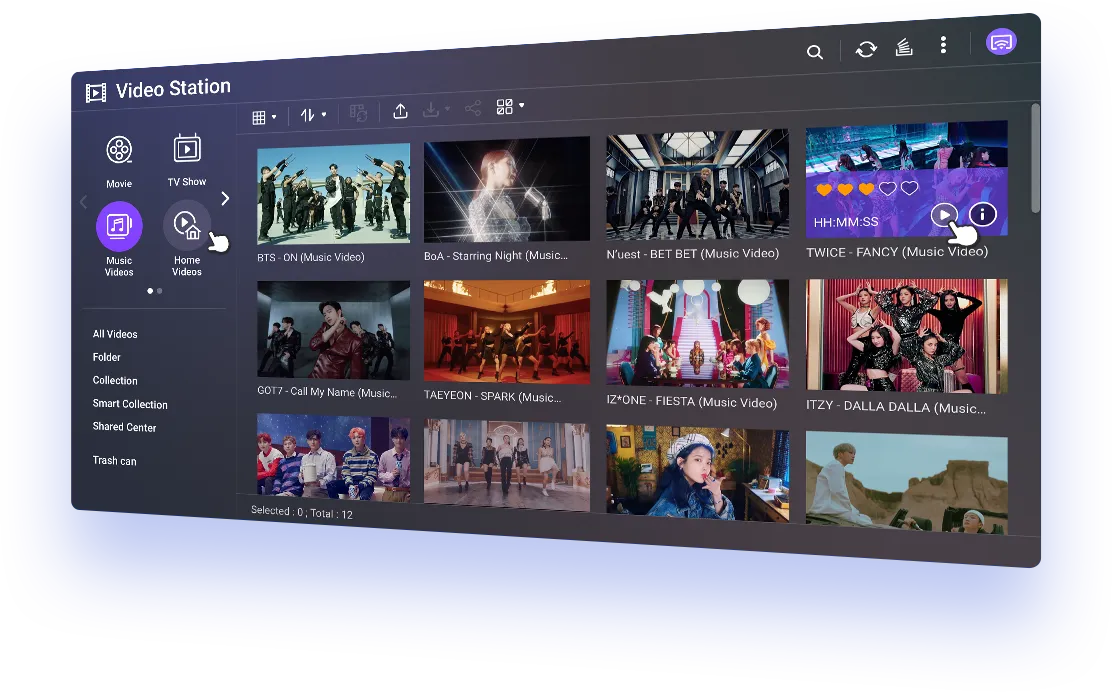Select thumbnail of five men seated
The width and height of the screenshot is (1112, 692).
(333, 458)
